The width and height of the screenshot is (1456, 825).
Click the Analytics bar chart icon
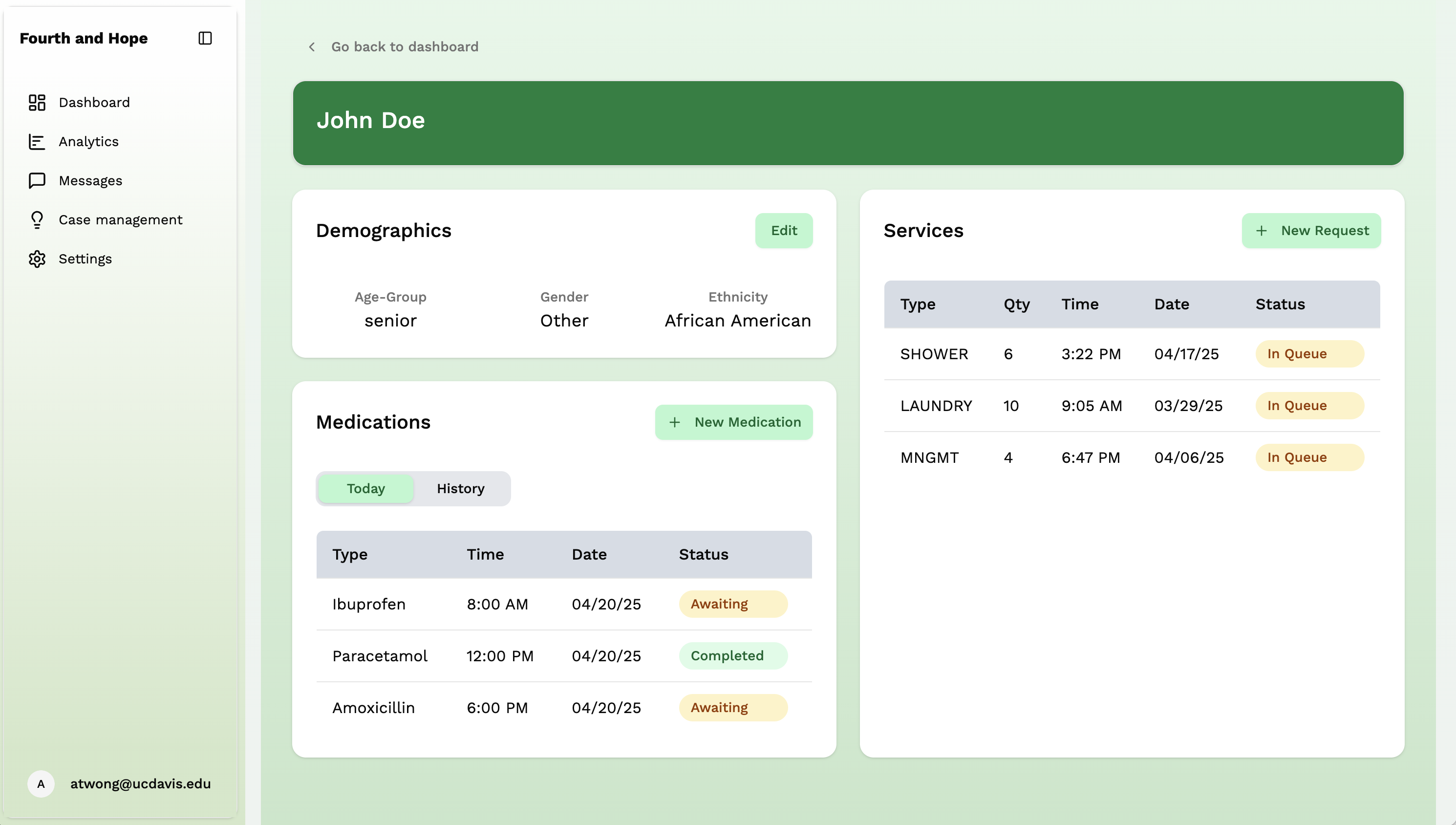tap(37, 142)
